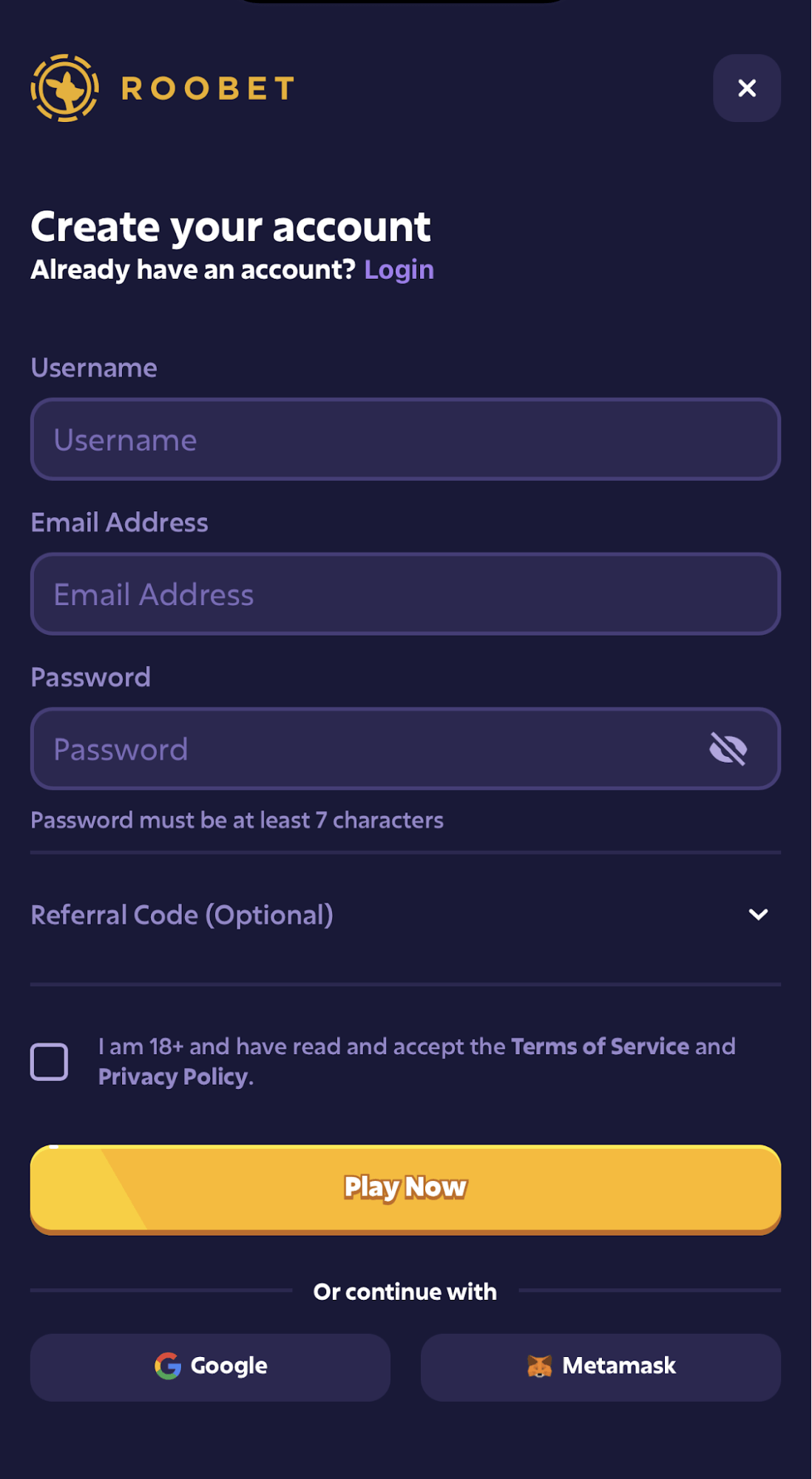Click the Username field label
Screen dimensions: 812x1479
pos(94,368)
